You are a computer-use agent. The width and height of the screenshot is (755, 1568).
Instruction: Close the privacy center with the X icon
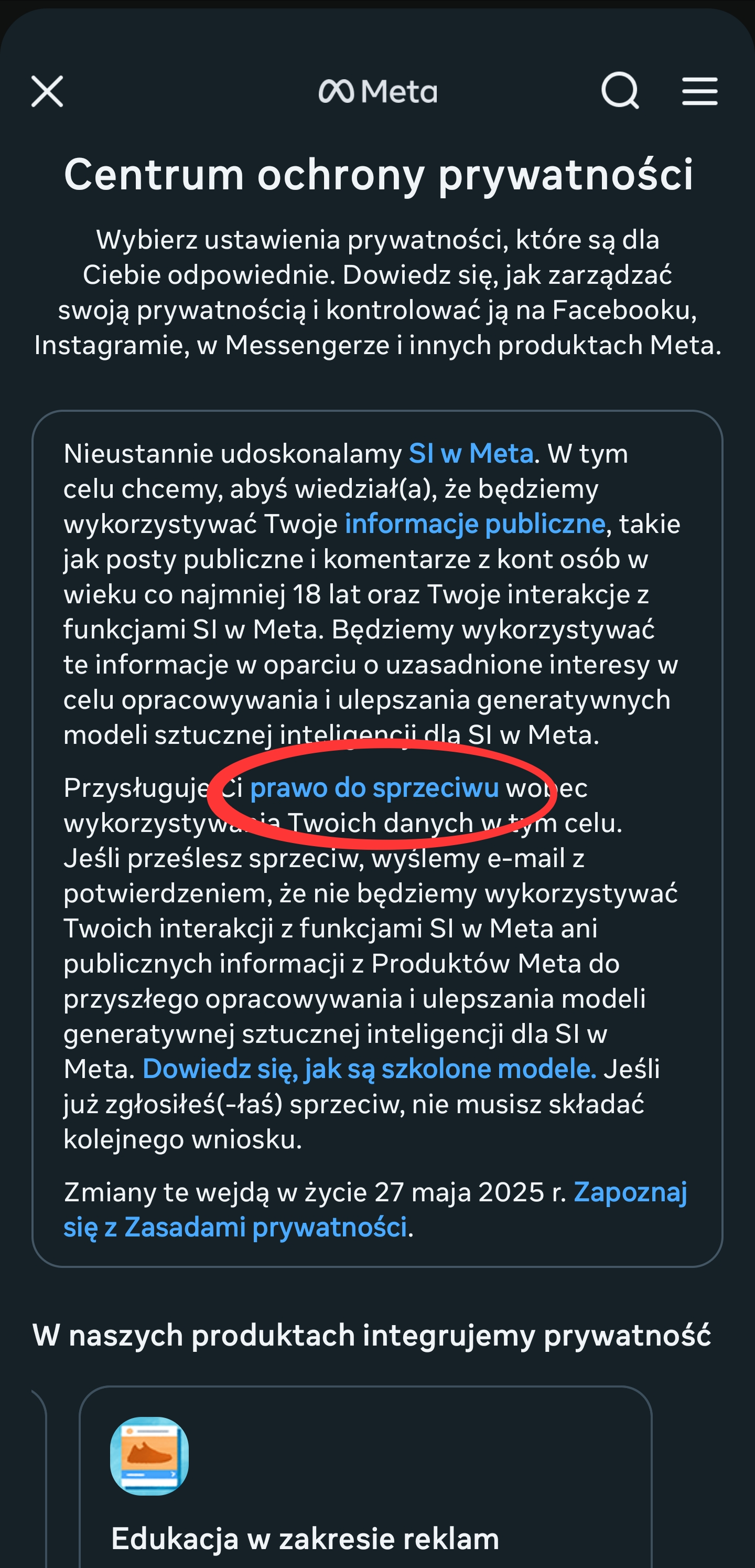48,92
